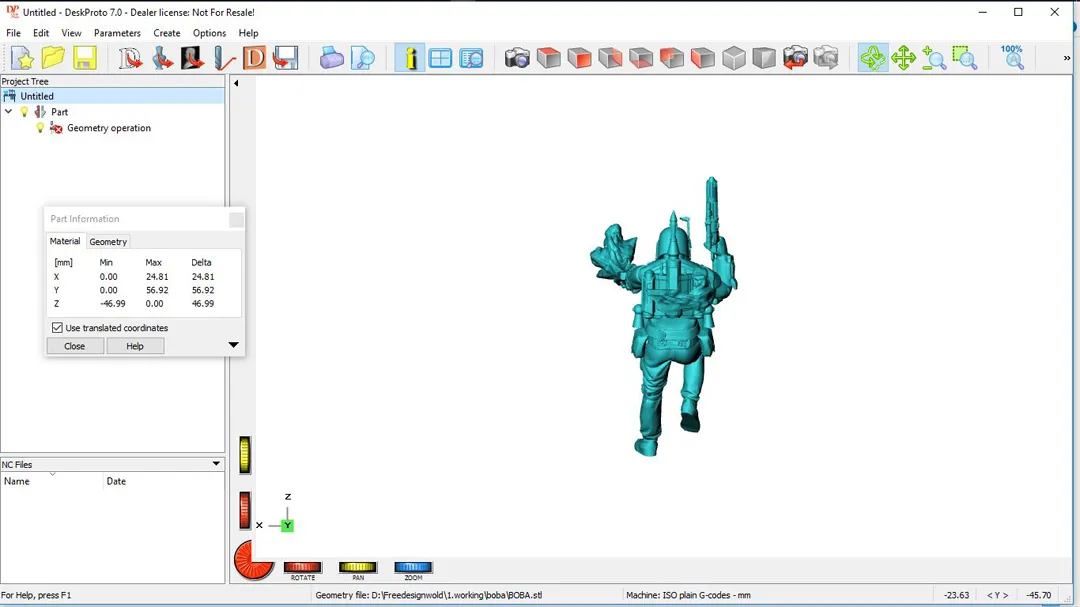The width and height of the screenshot is (1080, 607).
Task: Open the Help menu
Action: (248, 33)
